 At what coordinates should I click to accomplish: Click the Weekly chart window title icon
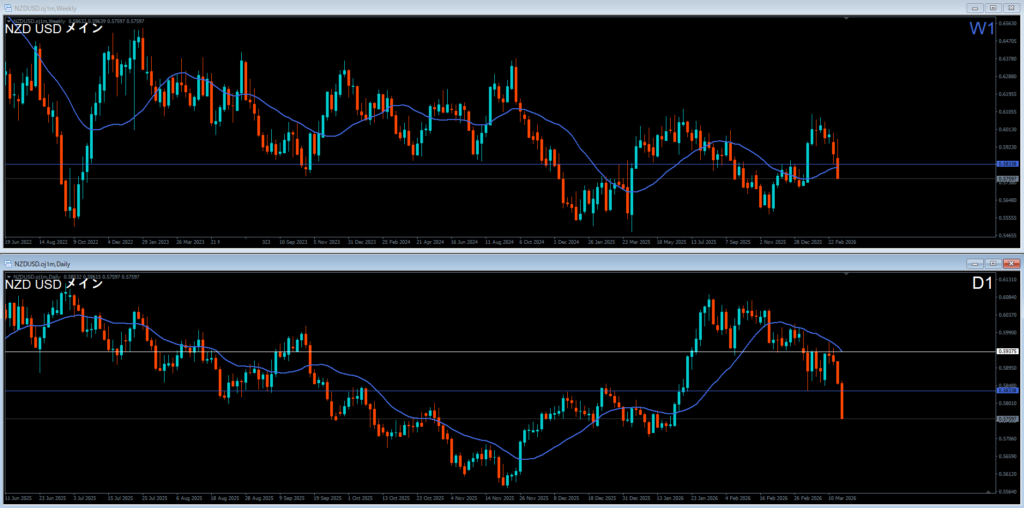click(x=7, y=8)
